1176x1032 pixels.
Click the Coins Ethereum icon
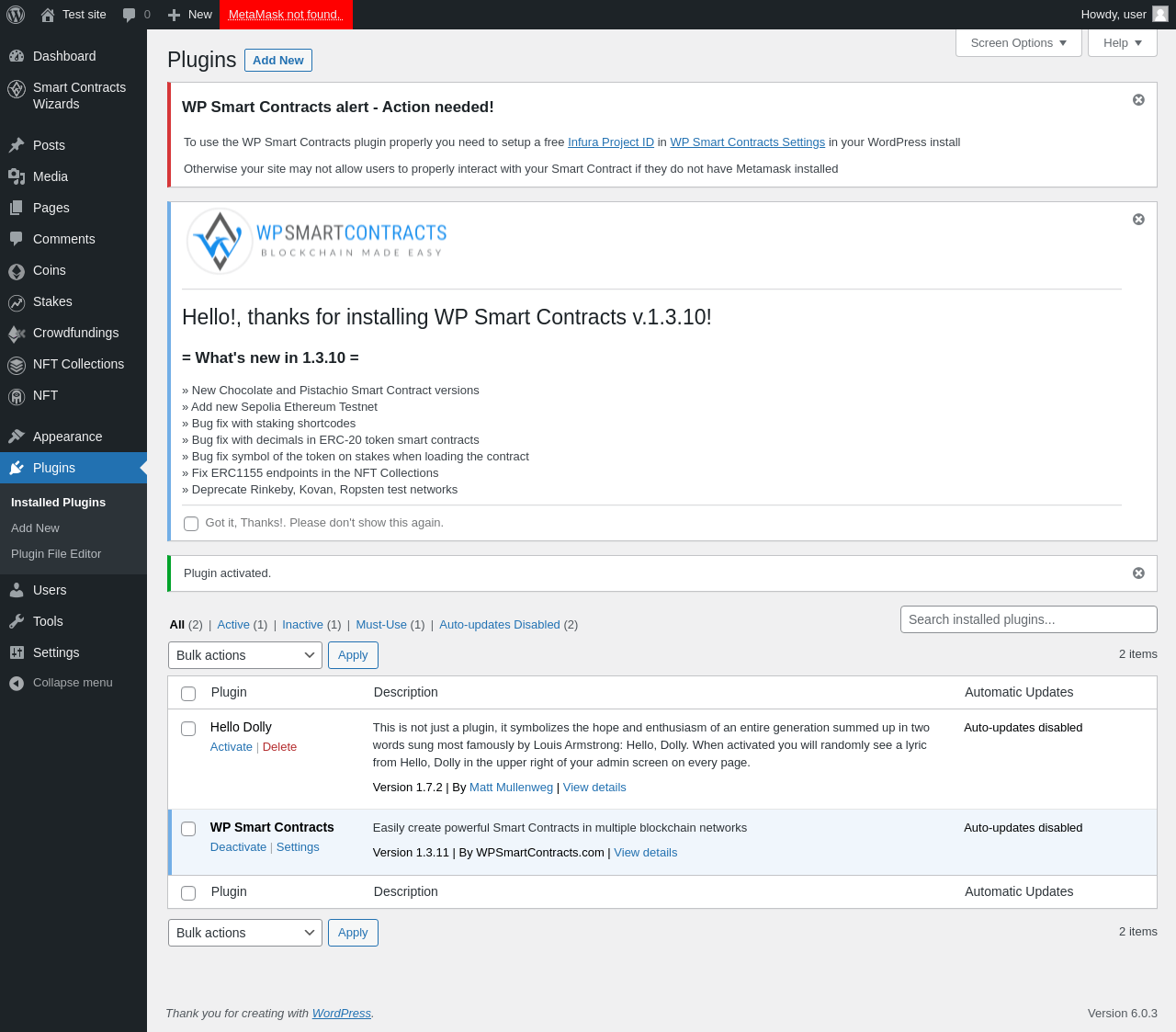point(17,270)
